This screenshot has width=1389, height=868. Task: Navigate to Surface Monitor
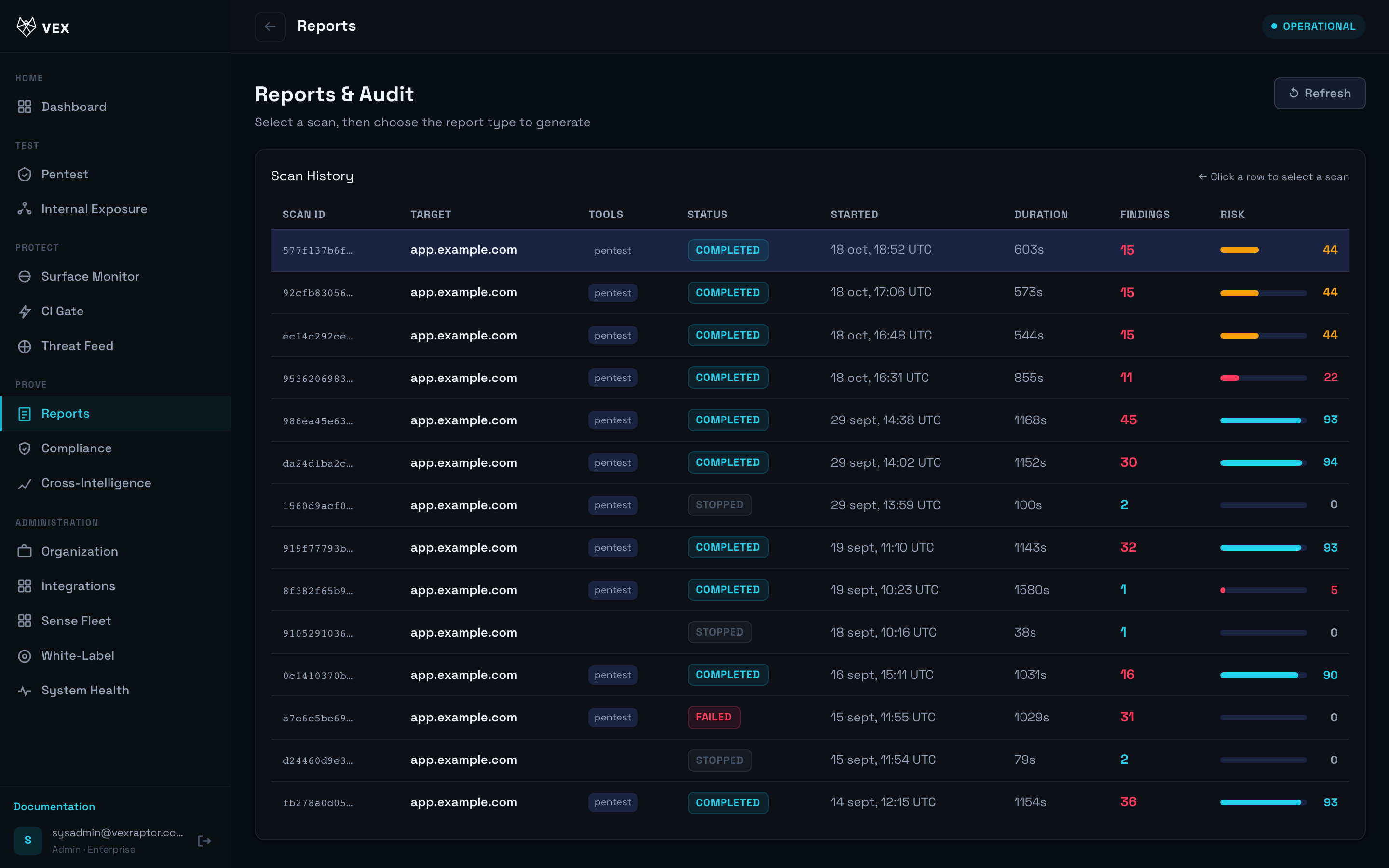coord(115,277)
